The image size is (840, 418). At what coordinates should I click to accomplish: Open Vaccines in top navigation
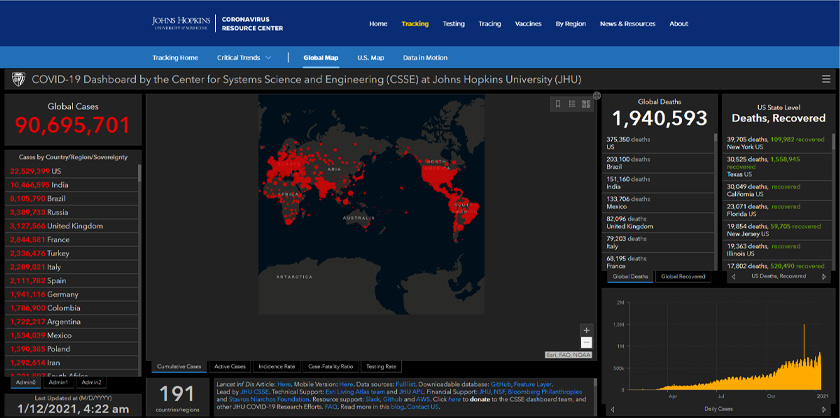(x=528, y=23)
